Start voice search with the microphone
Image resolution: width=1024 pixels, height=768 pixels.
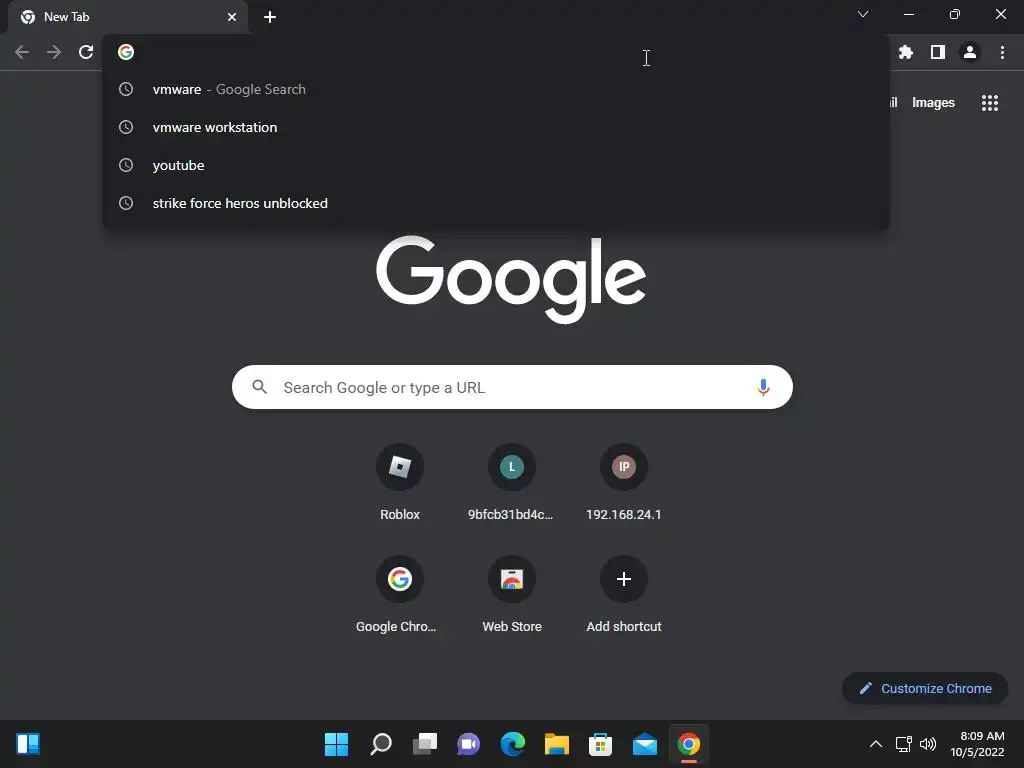click(x=763, y=387)
